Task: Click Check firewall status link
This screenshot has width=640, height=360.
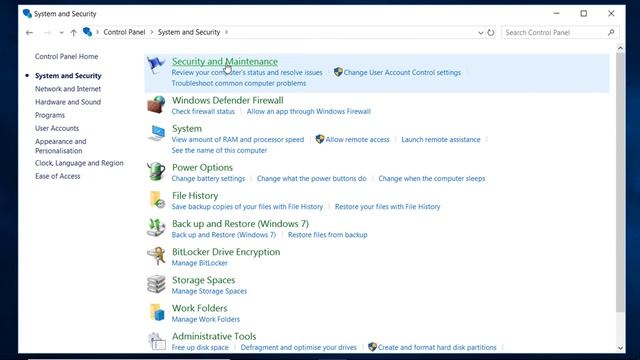Action: 203,111
